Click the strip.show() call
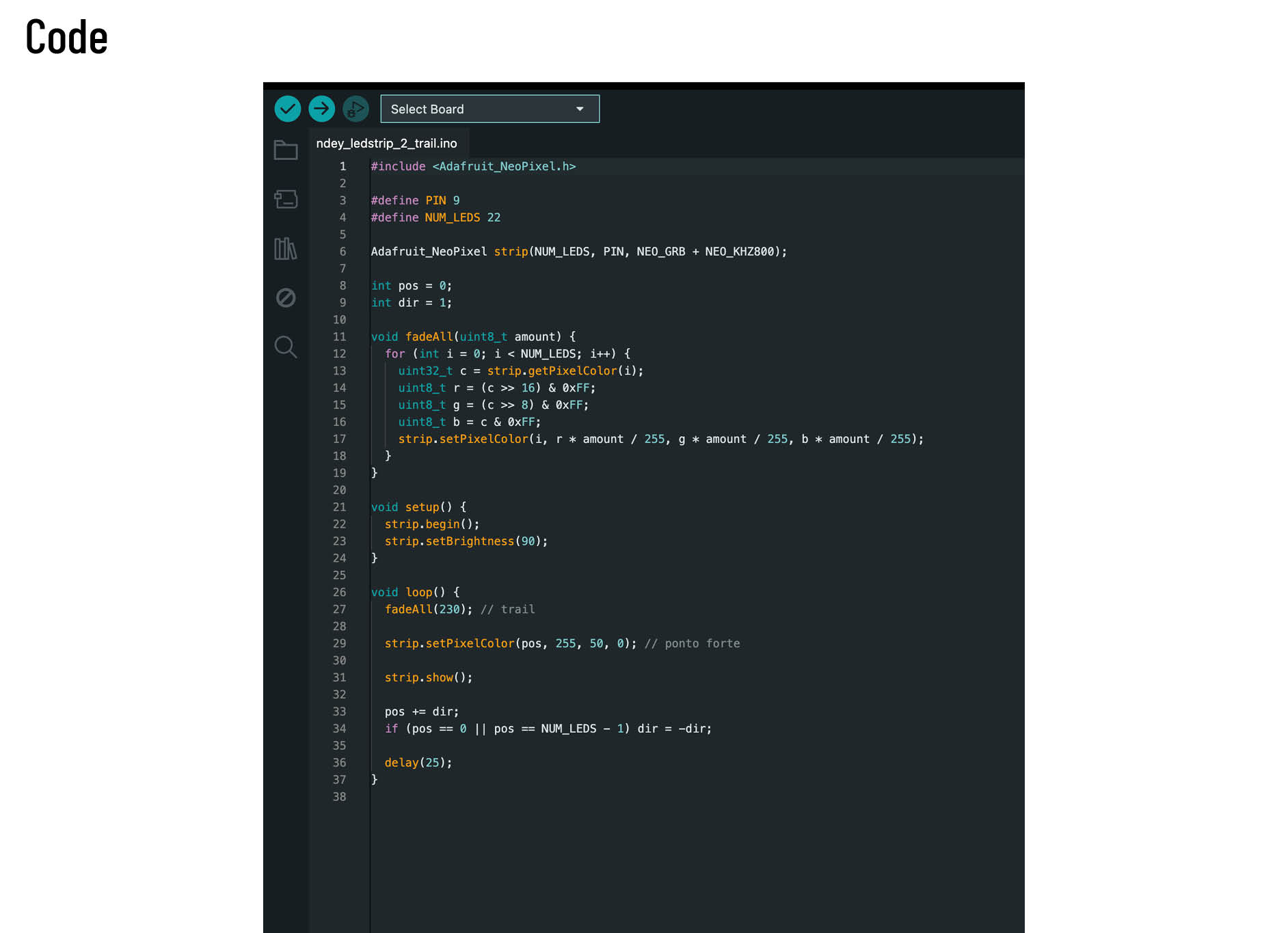 point(428,678)
